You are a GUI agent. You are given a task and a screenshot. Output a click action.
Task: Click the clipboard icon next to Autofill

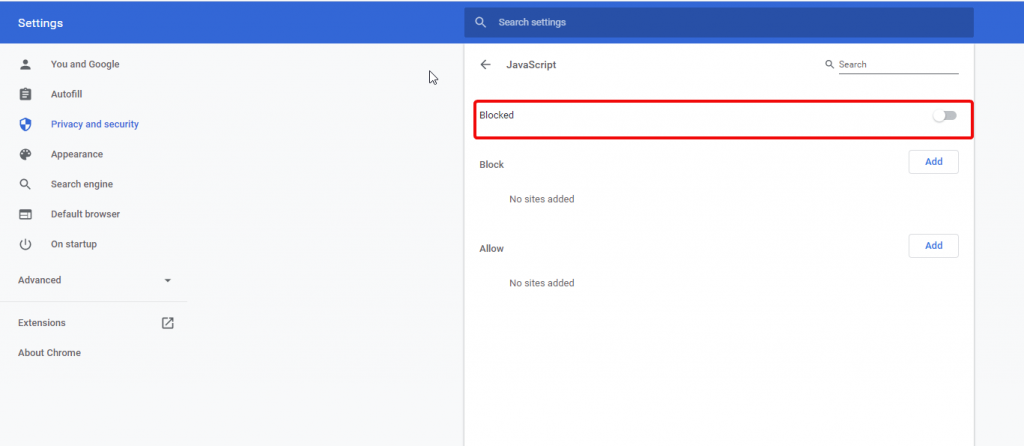pos(25,94)
